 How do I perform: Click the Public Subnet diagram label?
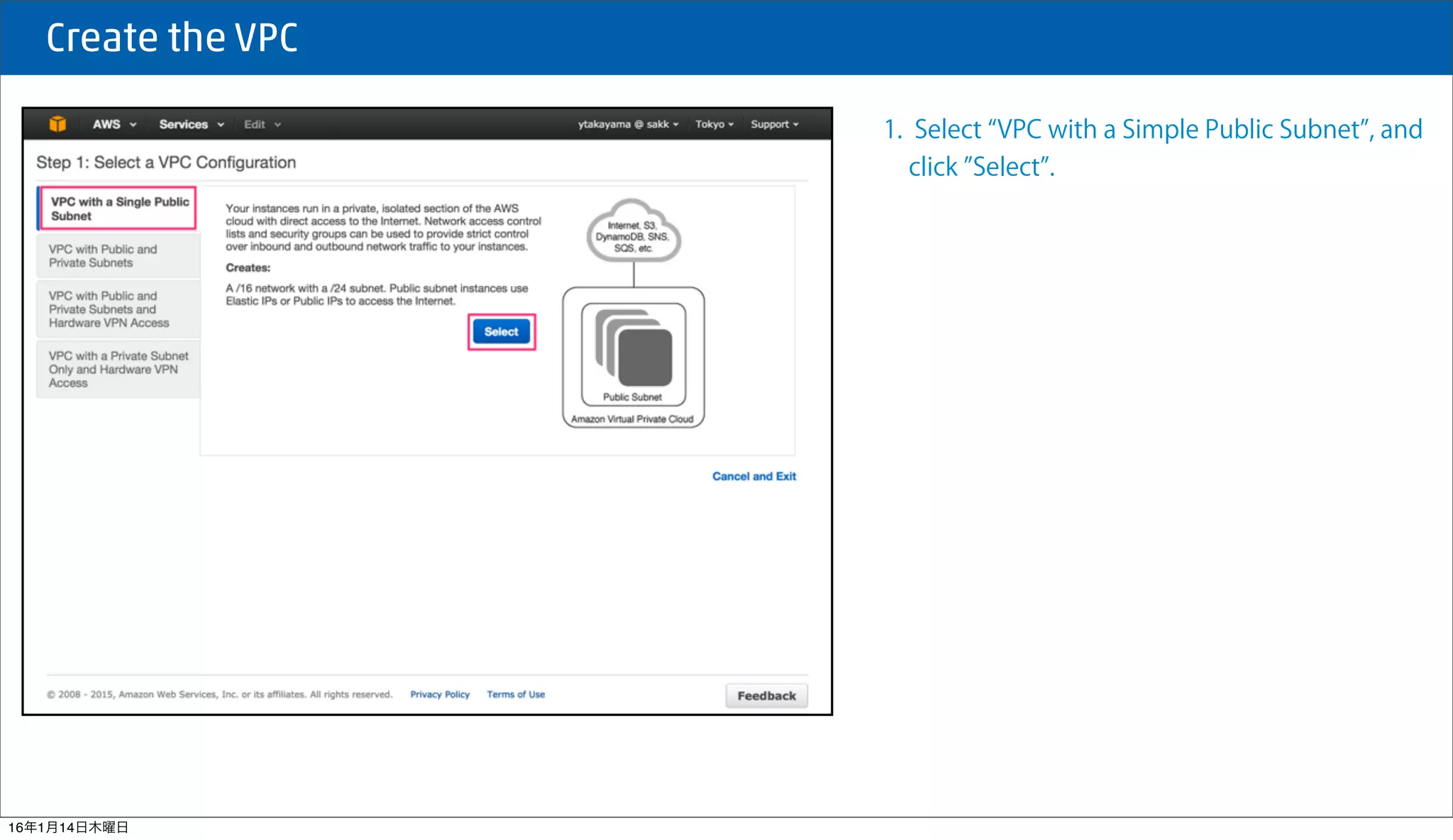pos(632,397)
